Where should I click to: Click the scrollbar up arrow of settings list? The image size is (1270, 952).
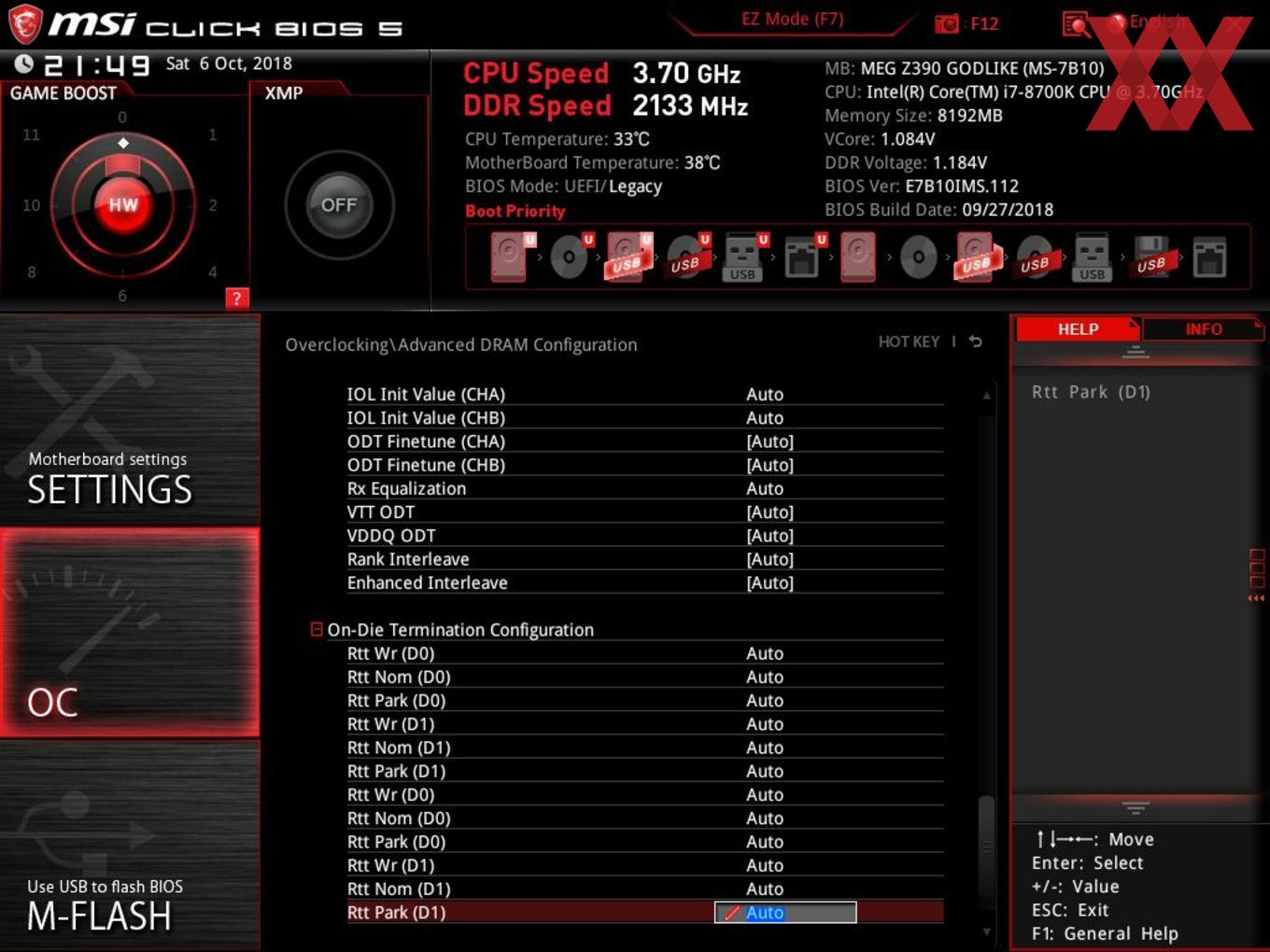click(986, 396)
